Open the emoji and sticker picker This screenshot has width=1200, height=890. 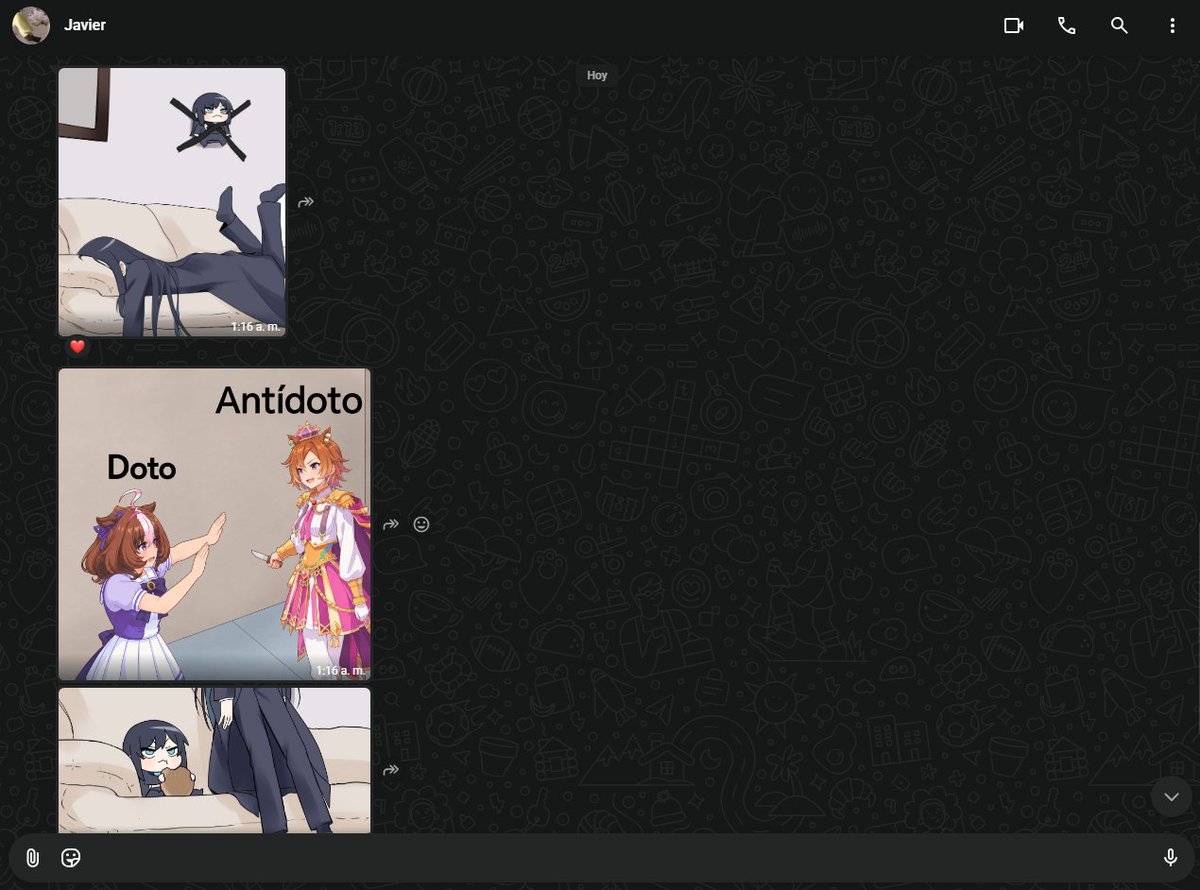[x=71, y=857]
